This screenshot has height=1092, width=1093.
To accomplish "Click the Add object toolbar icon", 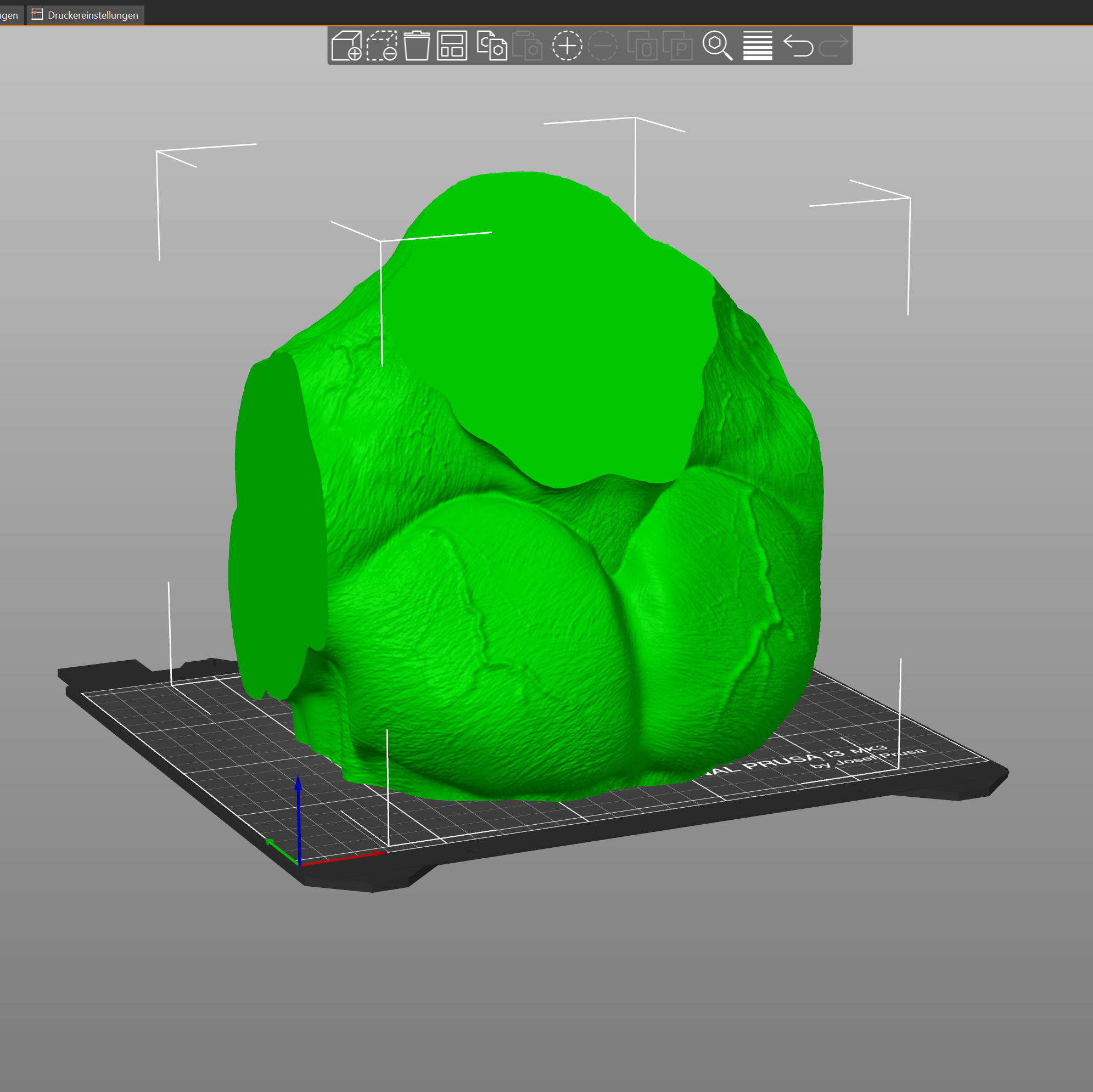I will (x=346, y=46).
